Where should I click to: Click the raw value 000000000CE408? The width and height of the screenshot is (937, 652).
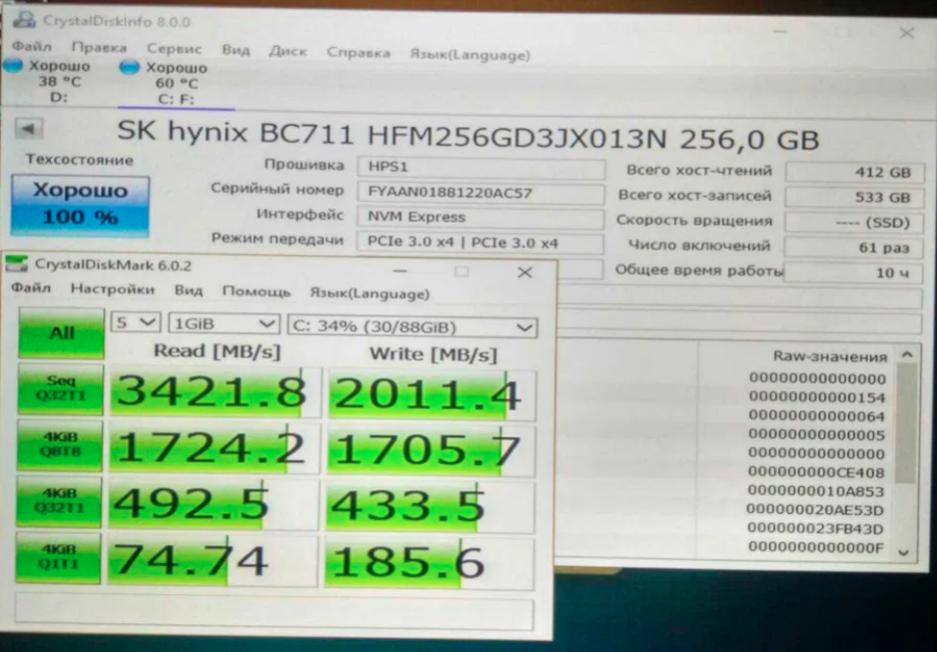[817, 472]
